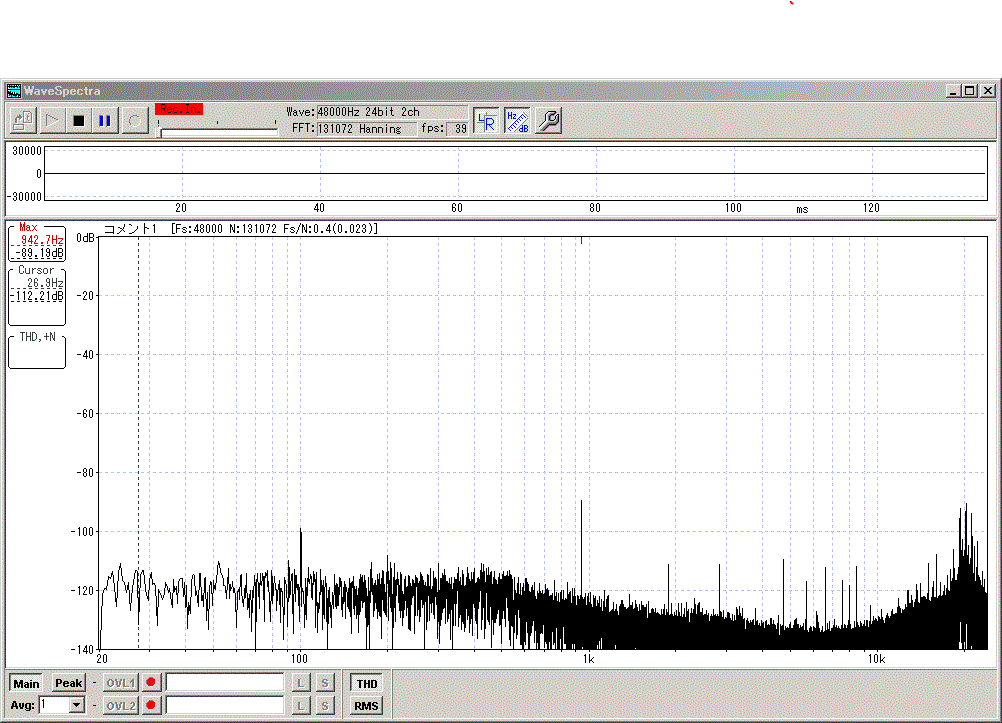Click the Wave format field 48000Hz 24bit 2ch
Viewport: 1002px width, 723px height.
click(392, 112)
